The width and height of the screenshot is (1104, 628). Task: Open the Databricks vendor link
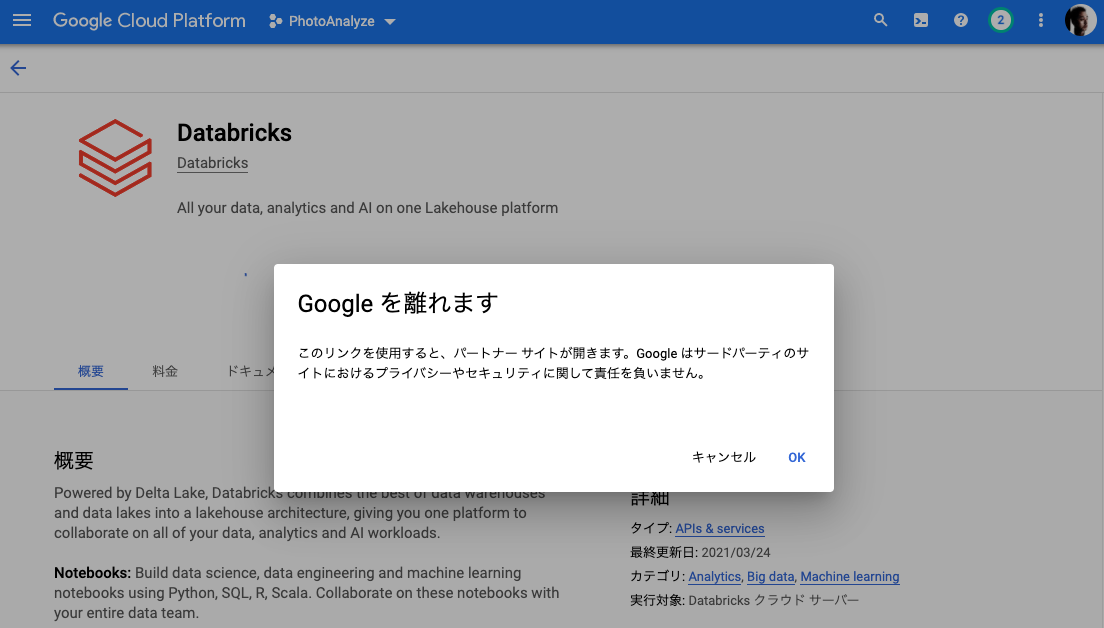coord(213,163)
